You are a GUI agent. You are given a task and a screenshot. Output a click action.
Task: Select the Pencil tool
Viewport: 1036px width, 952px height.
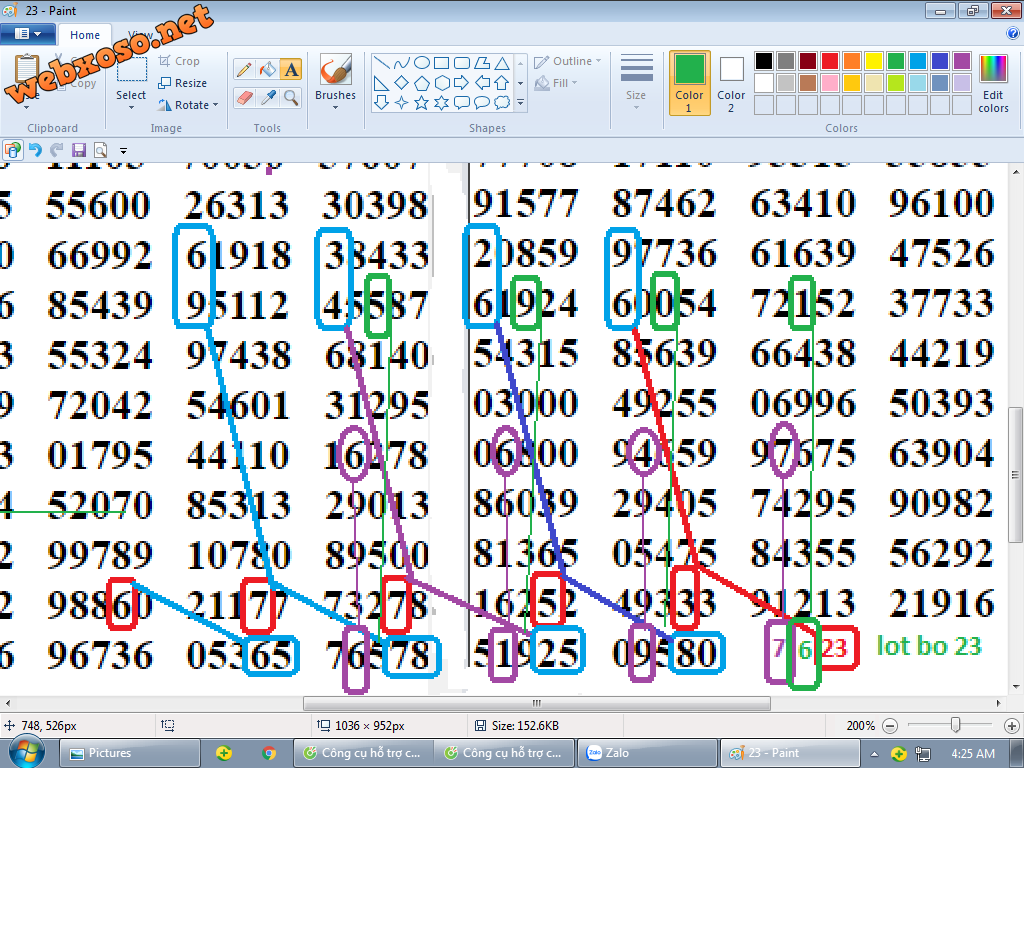[243, 69]
